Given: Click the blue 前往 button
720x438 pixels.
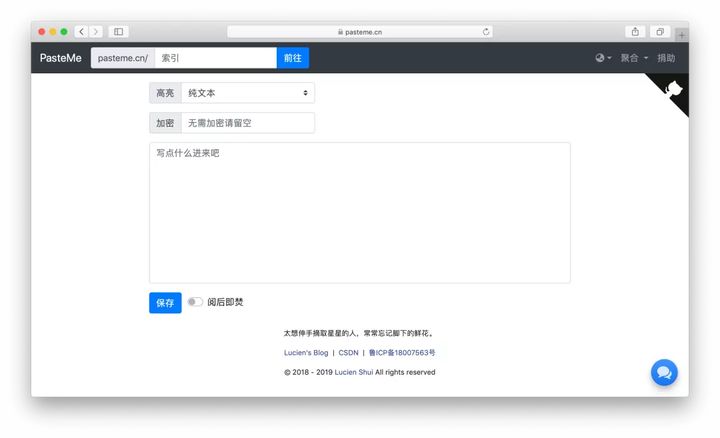Looking at the screenshot, I should (292, 58).
